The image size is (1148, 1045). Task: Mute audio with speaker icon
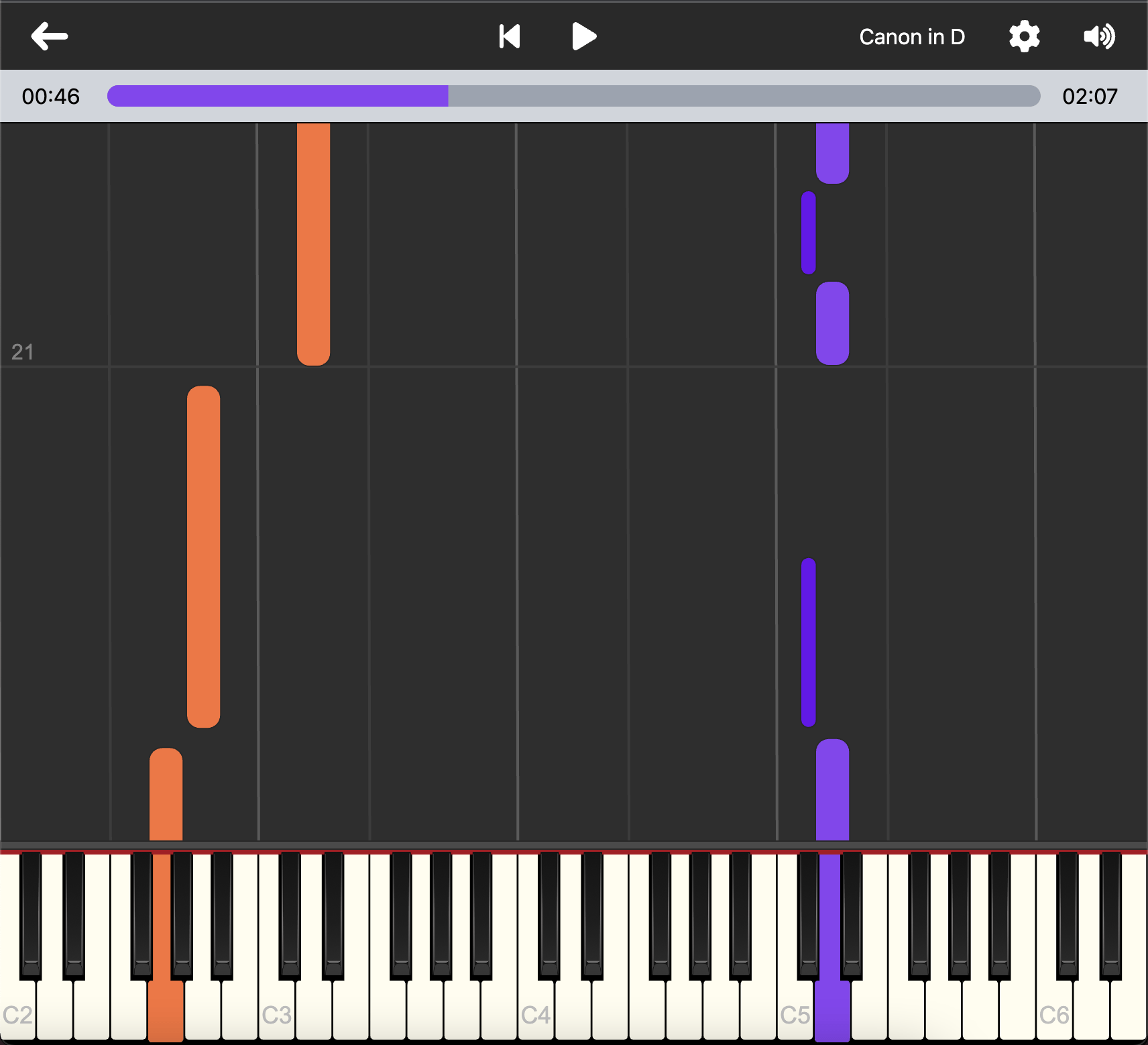1099,36
